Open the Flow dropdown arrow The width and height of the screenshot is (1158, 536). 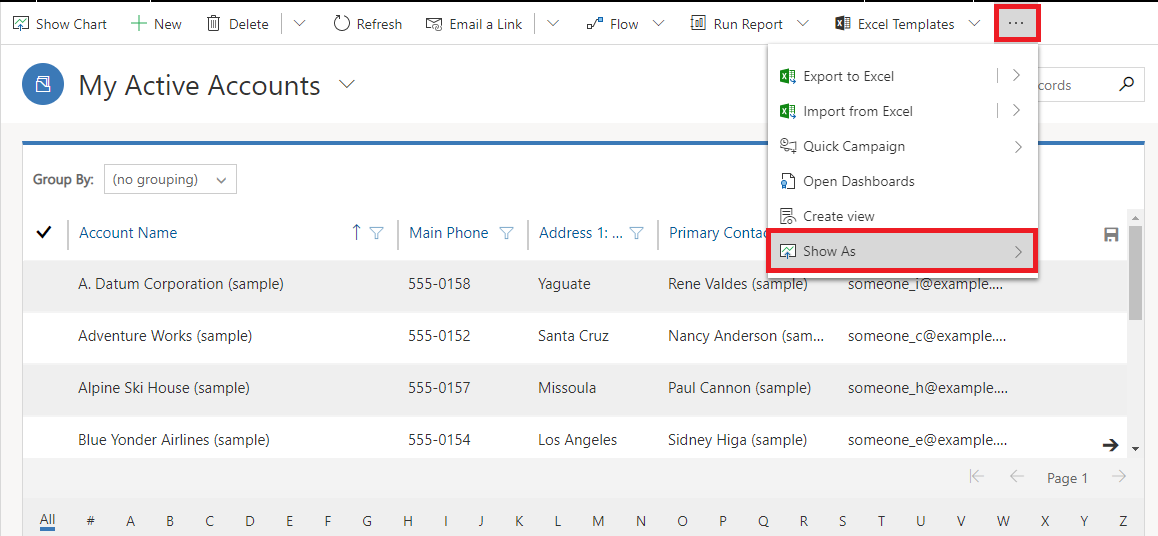tap(659, 24)
